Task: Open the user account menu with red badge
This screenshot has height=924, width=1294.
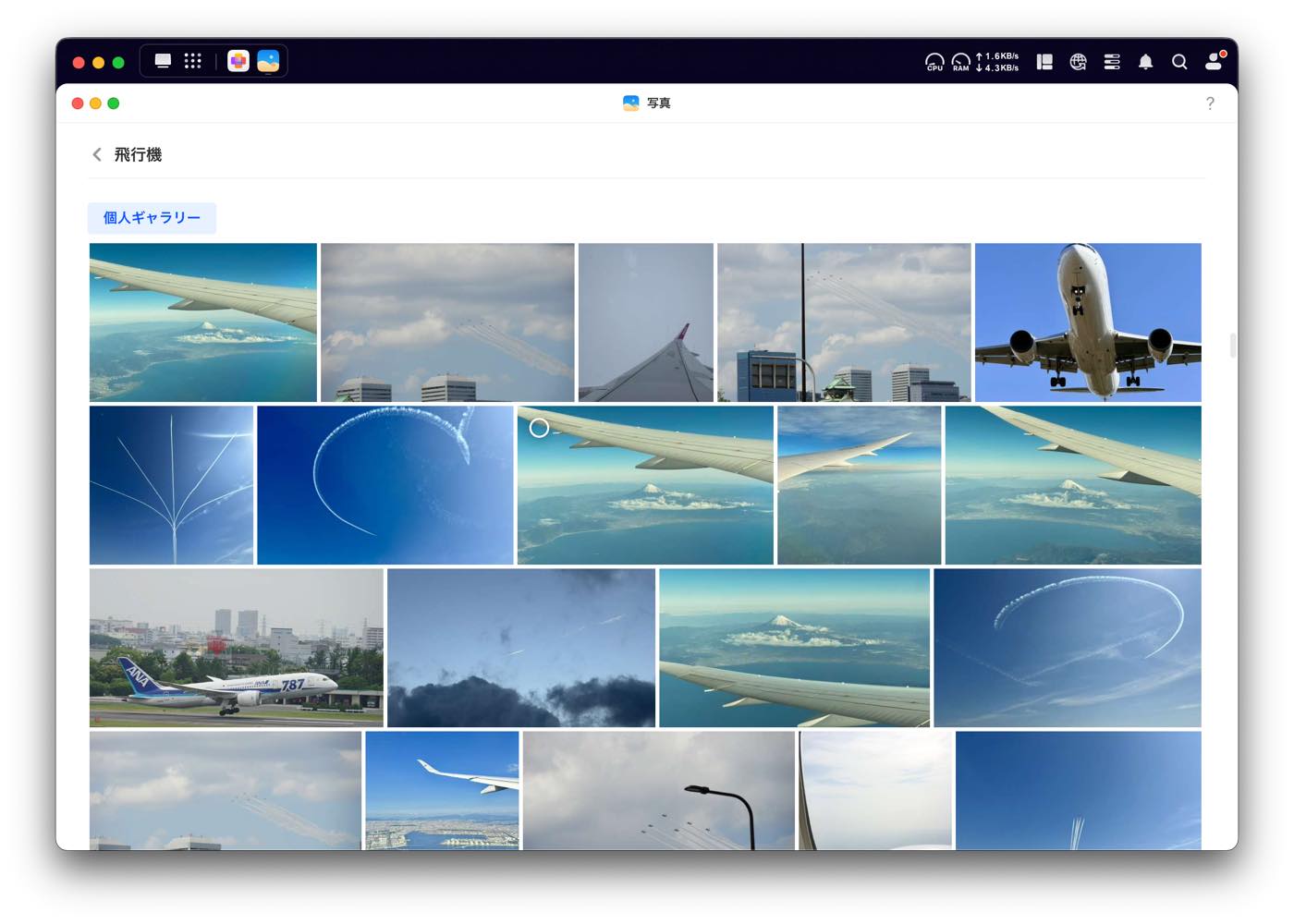Action: pos(1215,61)
